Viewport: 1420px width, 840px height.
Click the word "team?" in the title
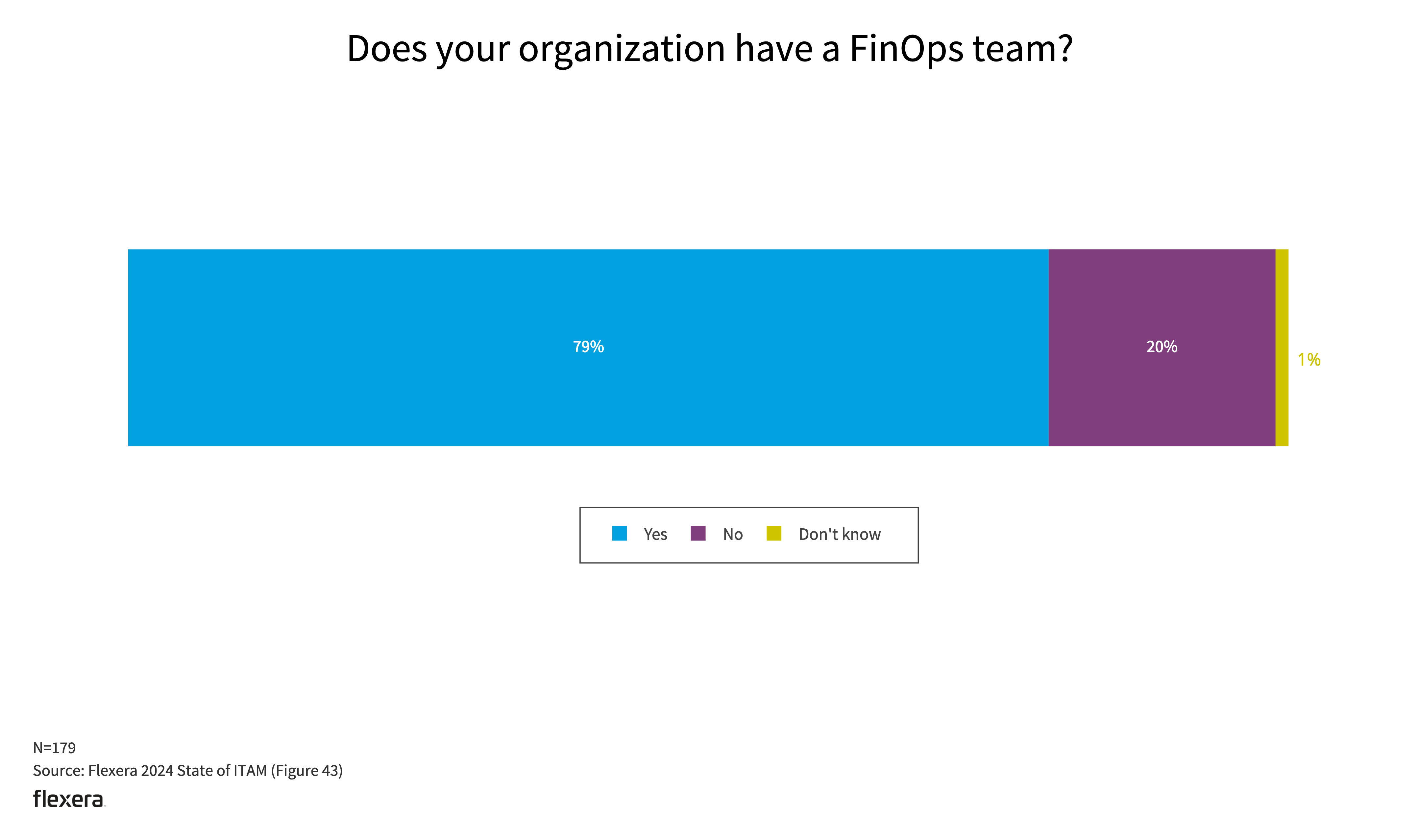(1022, 49)
